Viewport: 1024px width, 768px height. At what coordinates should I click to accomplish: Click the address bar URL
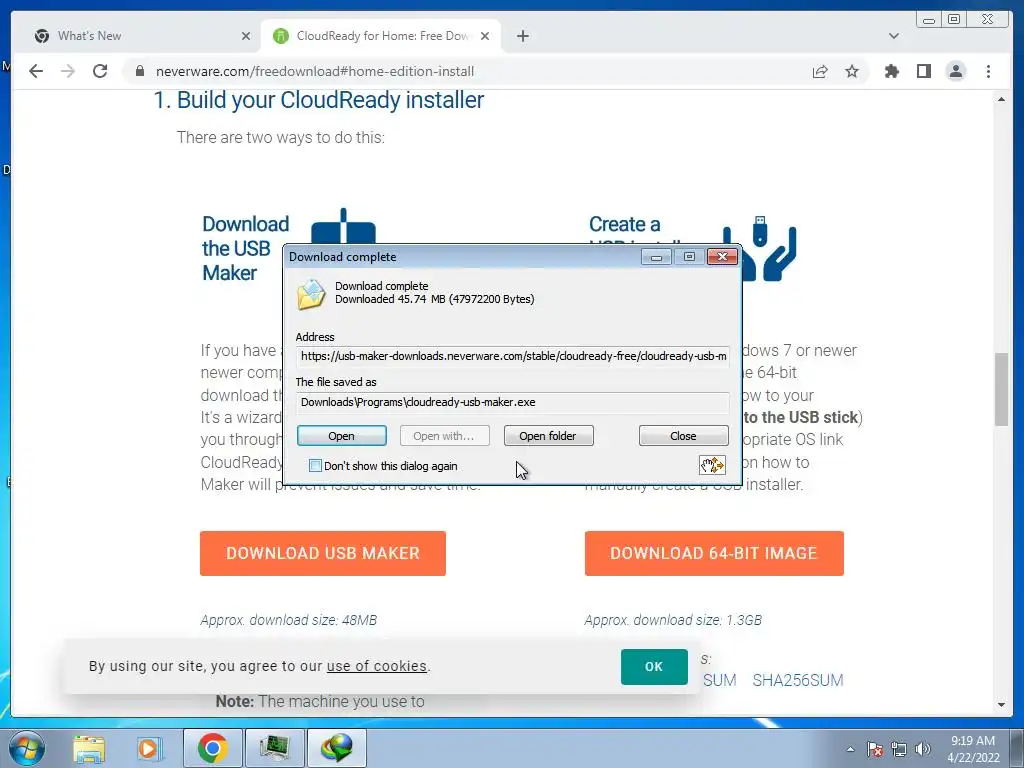[315, 71]
